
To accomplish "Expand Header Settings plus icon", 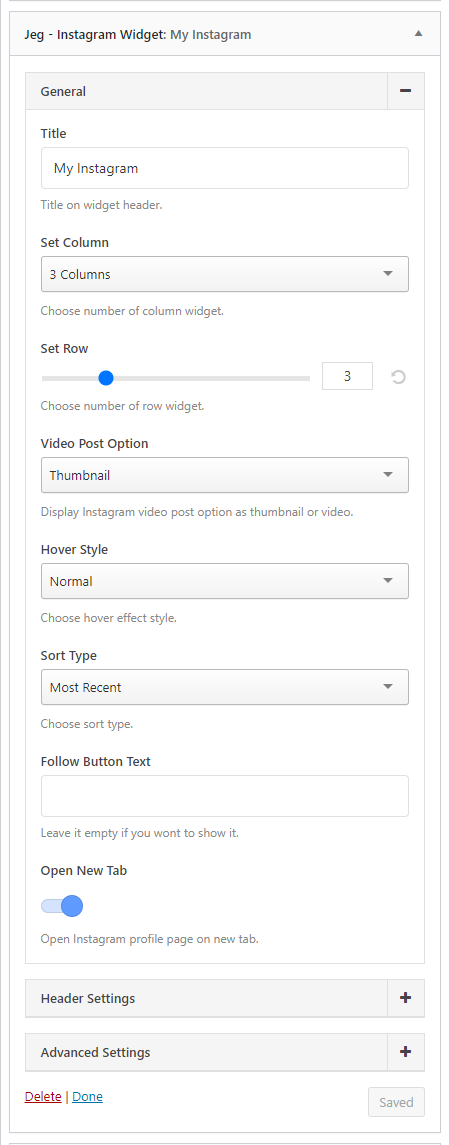I will coord(406,998).
